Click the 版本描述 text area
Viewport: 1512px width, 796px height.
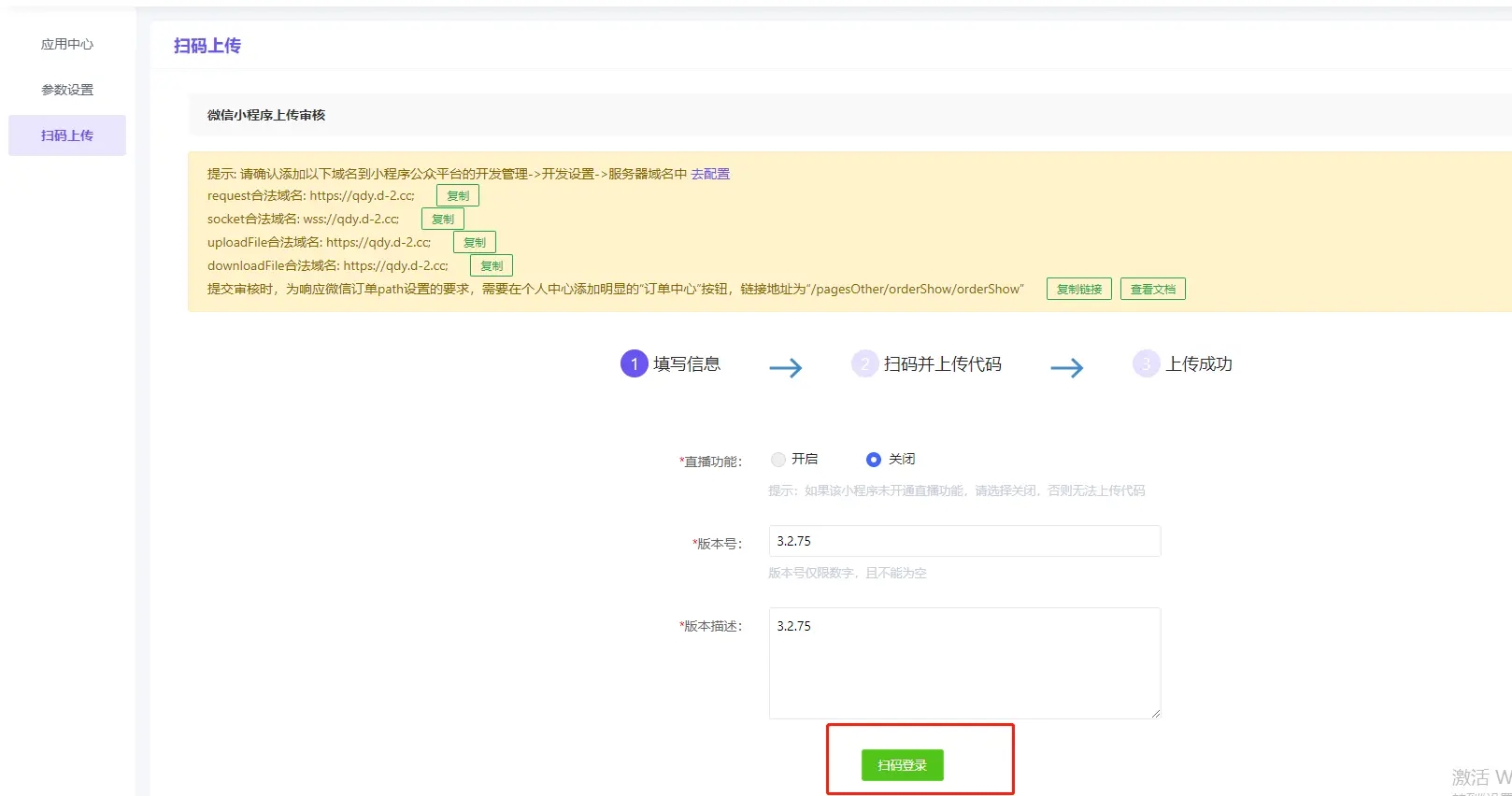pos(964,662)
